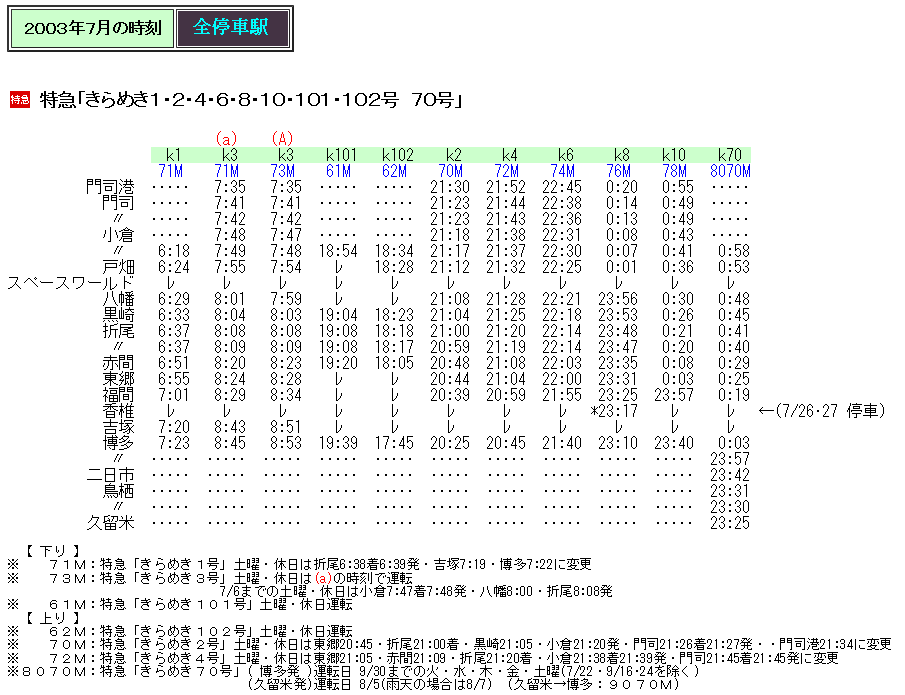Select the 黒崎 station row label
Image resolution: width=905 pixels, height=695 pixels.
(118, 315)
